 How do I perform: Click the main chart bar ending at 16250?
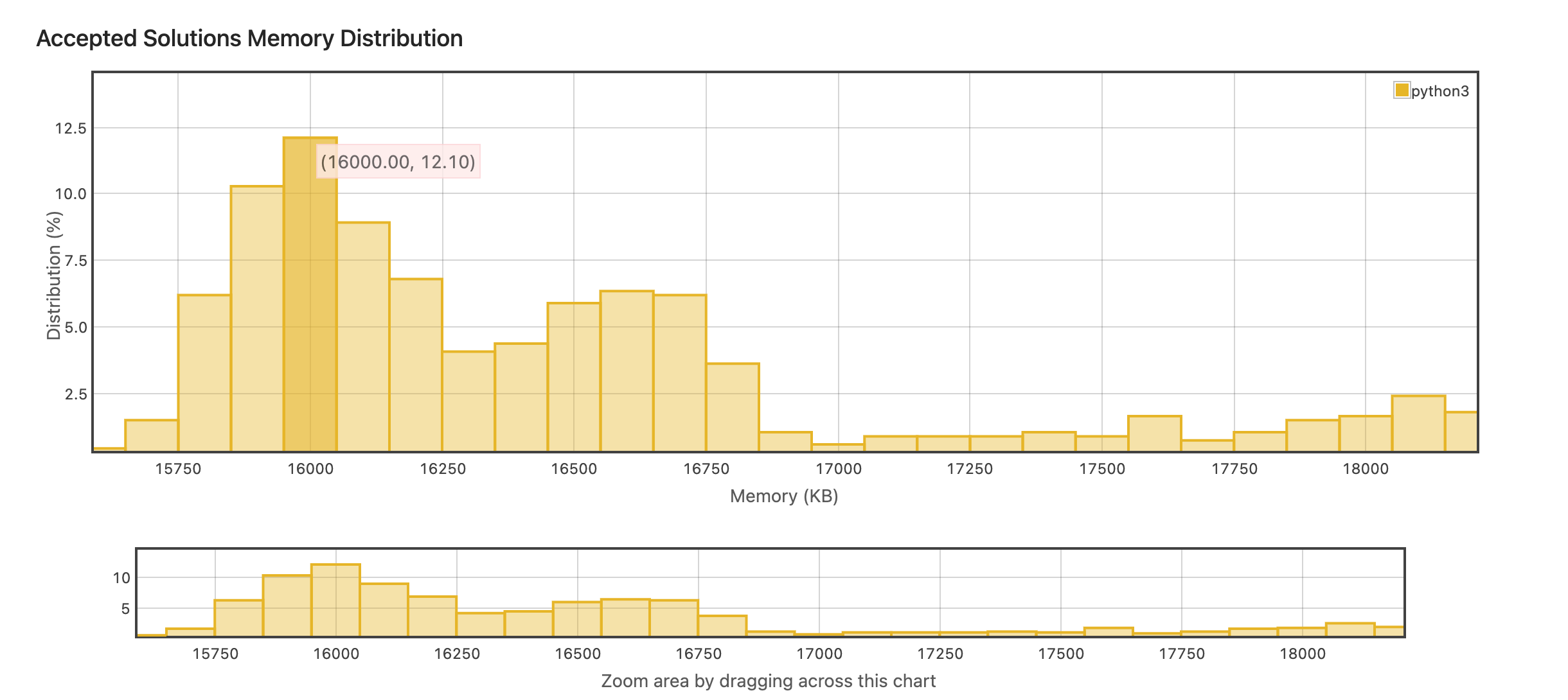tap(416, 366)
